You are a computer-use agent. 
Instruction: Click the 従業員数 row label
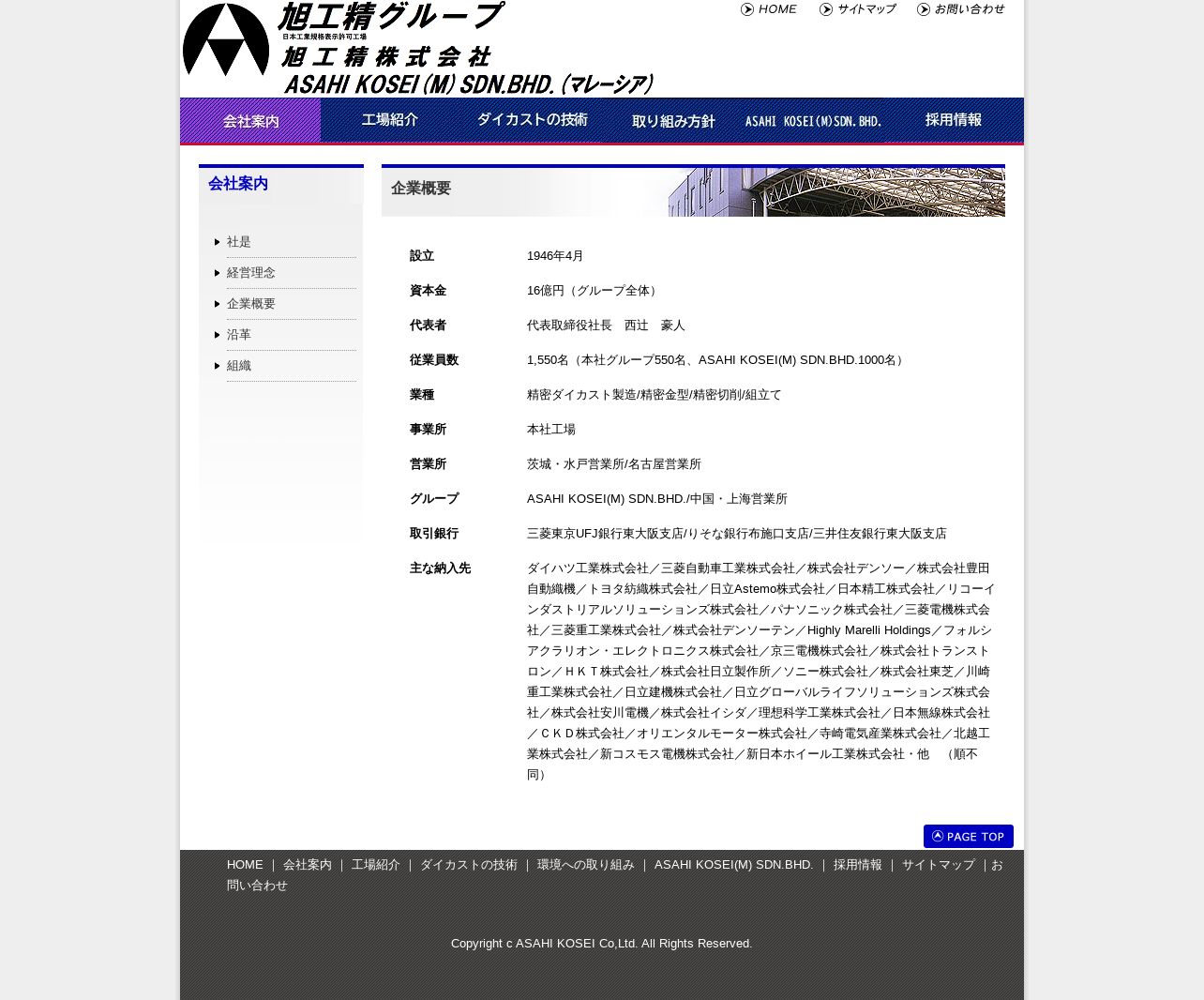[434, 360]
